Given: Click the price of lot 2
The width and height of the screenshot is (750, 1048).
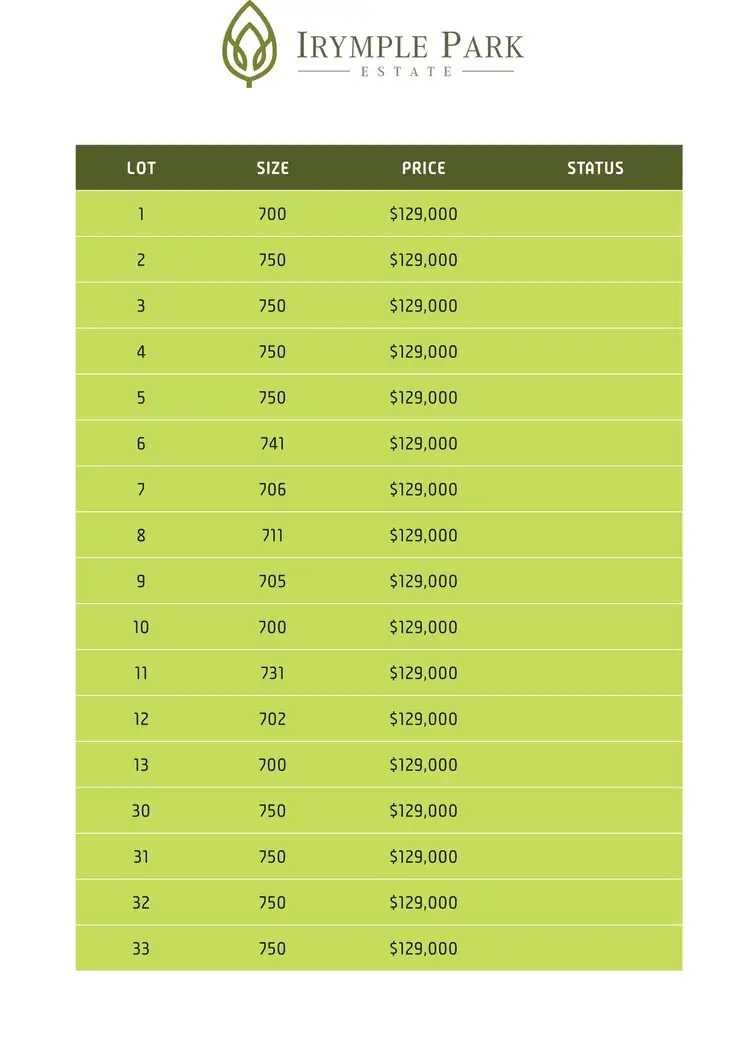Looking at the screenshot, I should [424, 259].
